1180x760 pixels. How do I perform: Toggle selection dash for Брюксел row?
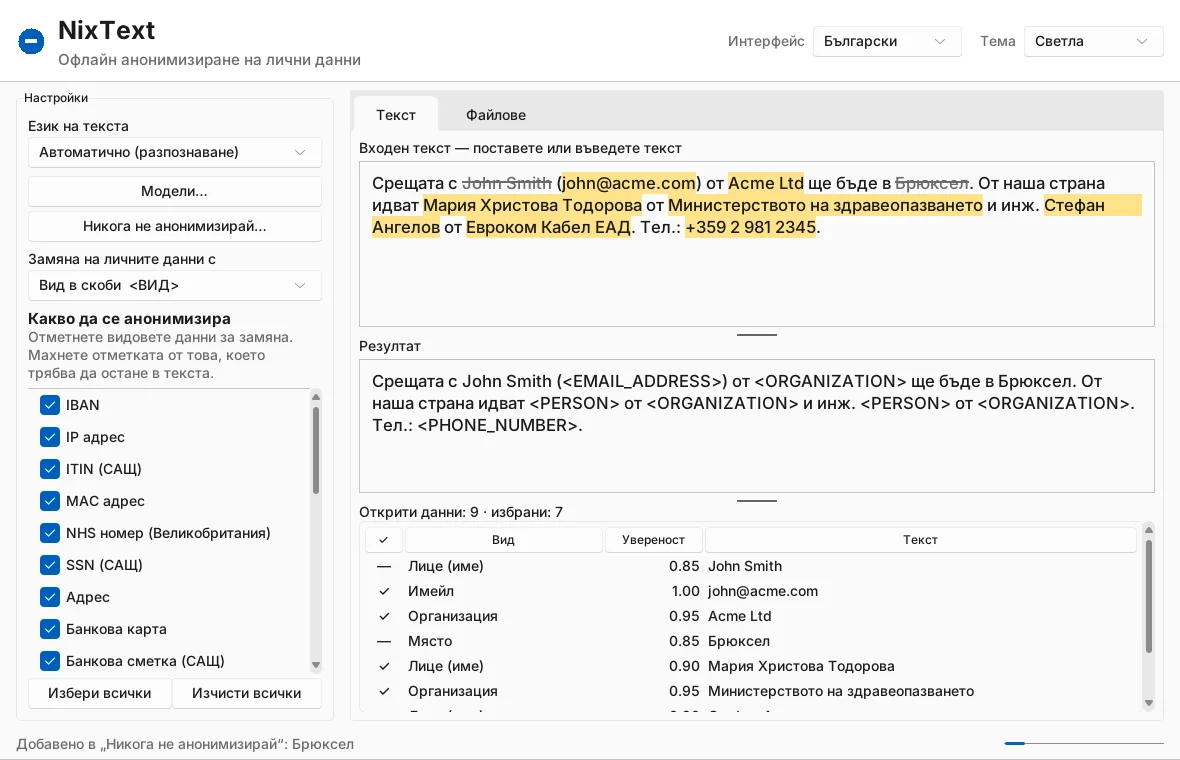click(384, 641)
